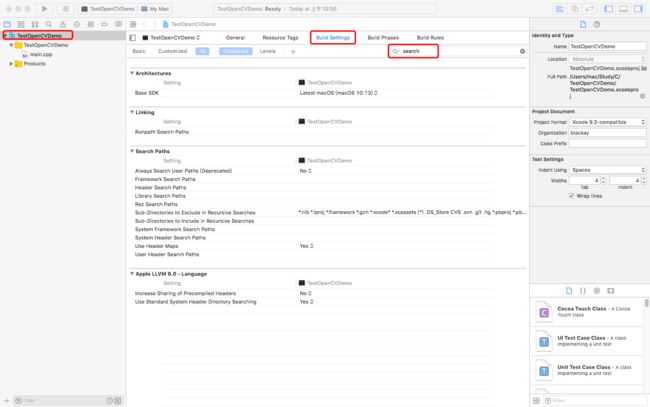Show the Media library icon
Viewport: 650px width, 407px height.
coord(611,291)
